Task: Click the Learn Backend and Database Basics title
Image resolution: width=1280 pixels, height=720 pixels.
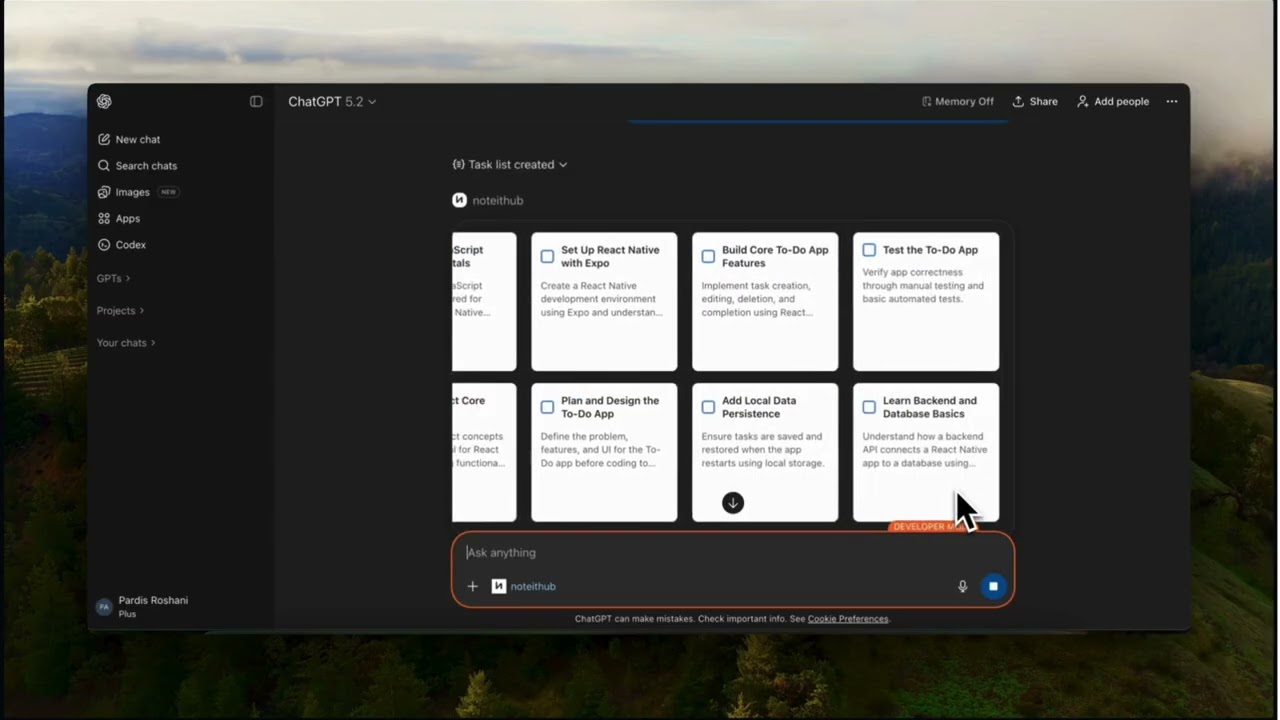Action: click(930, 407)
